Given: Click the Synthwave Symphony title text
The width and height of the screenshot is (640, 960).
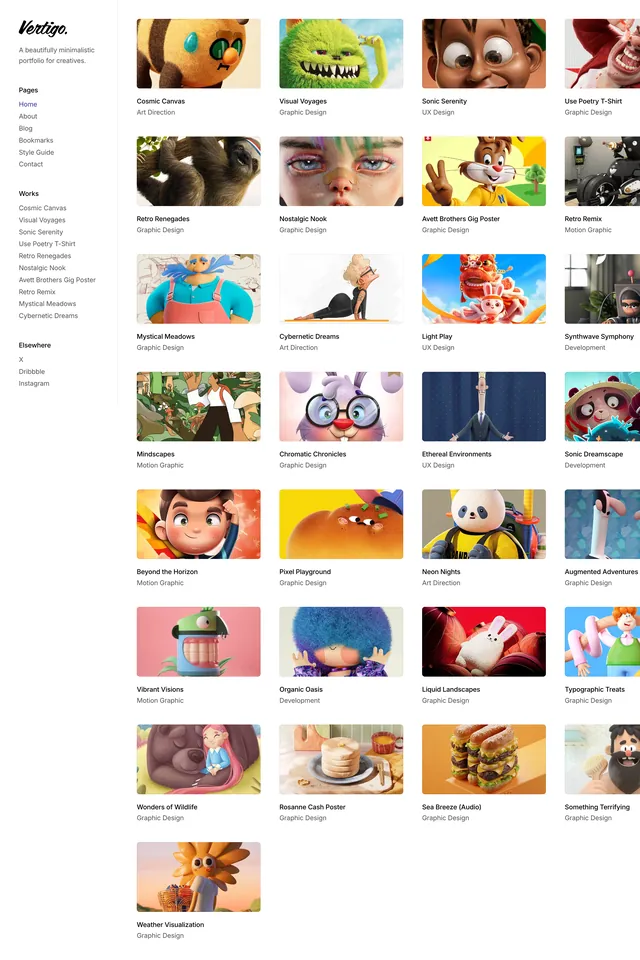Looking at the screenshot, I should point(599,337).
